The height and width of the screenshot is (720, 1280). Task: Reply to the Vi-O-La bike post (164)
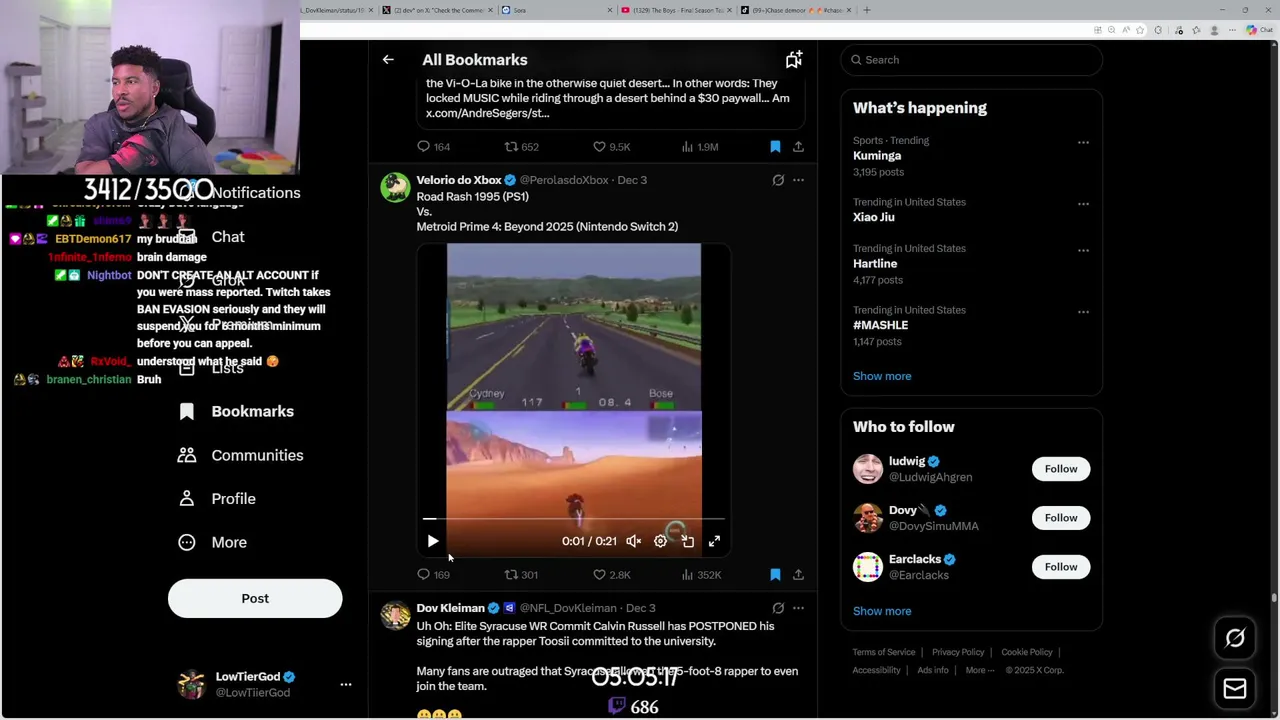(x=433, y=147)
